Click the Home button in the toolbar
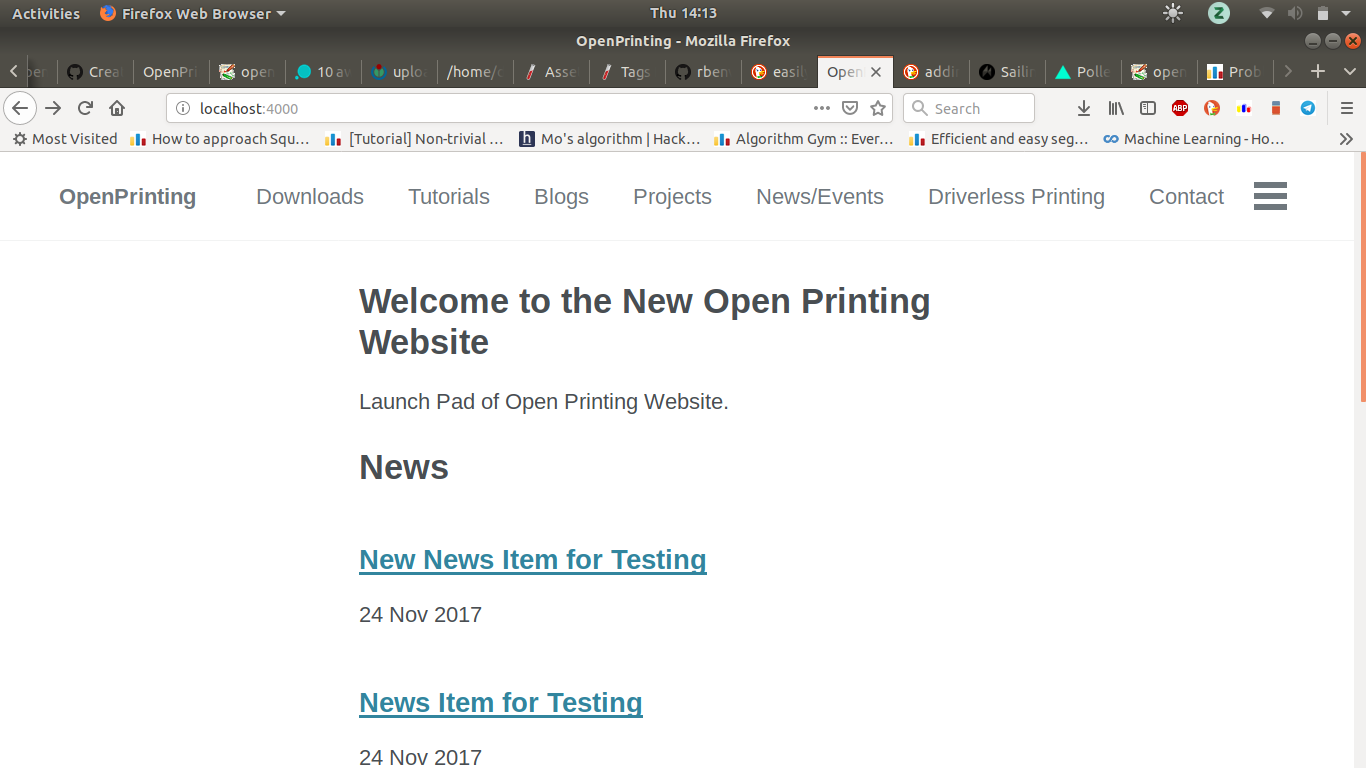1366x768 pixels. pyautogui.click(x=117, y=108)
